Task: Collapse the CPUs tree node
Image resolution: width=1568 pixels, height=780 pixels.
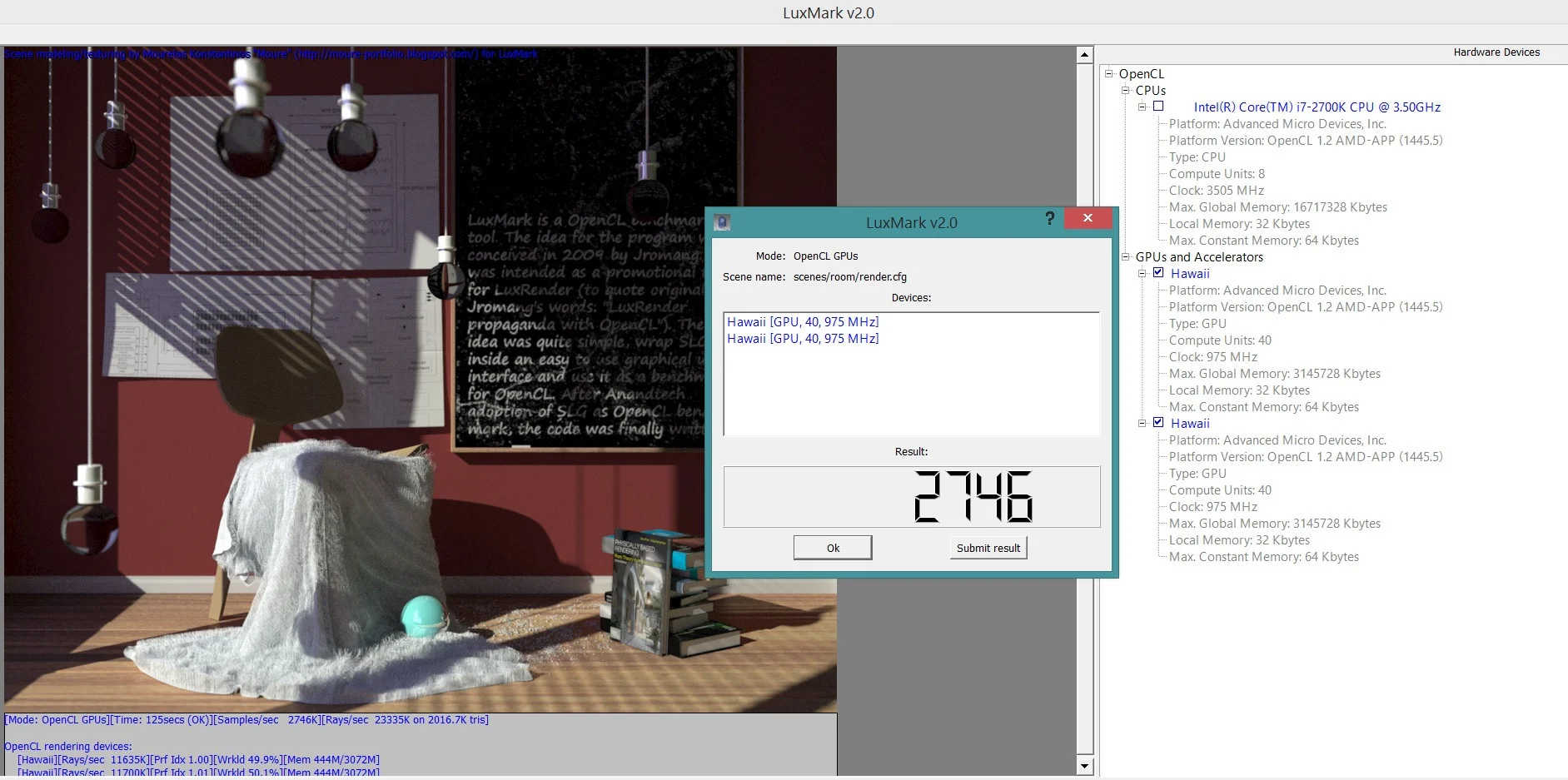Action: click(1125, 90)
